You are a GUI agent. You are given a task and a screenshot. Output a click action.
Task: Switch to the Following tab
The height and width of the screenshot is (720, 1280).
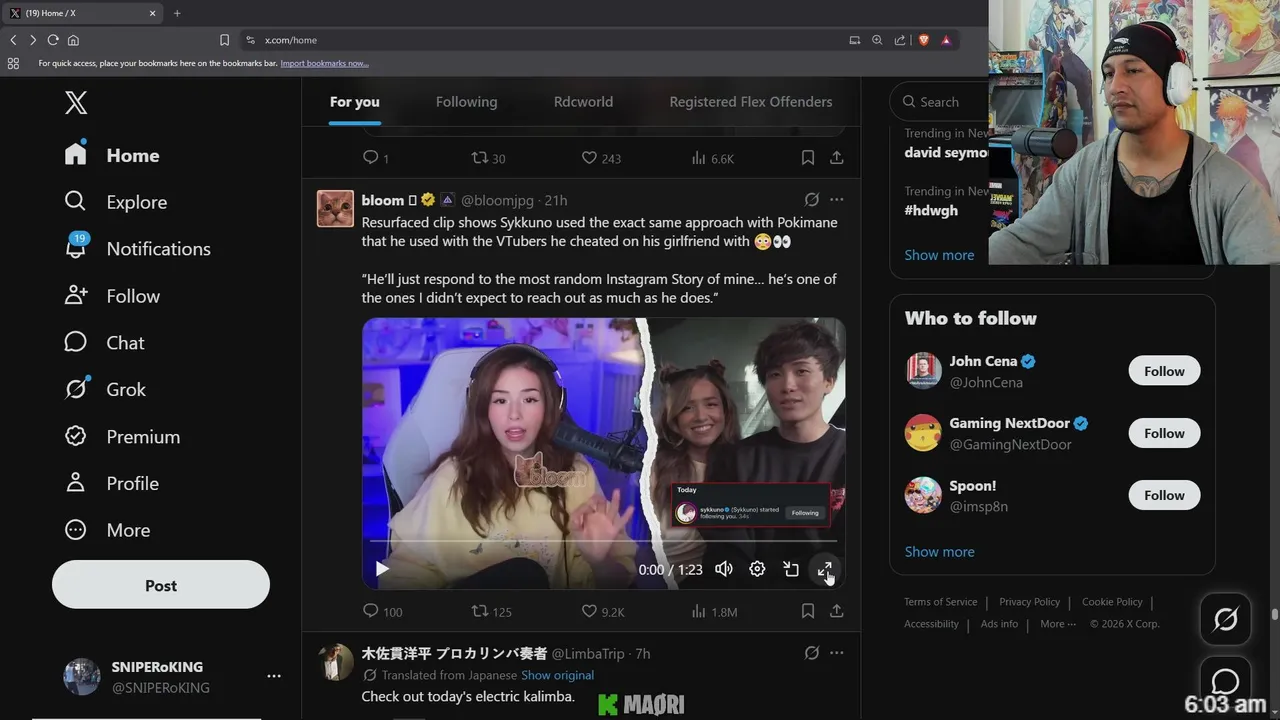466,102
